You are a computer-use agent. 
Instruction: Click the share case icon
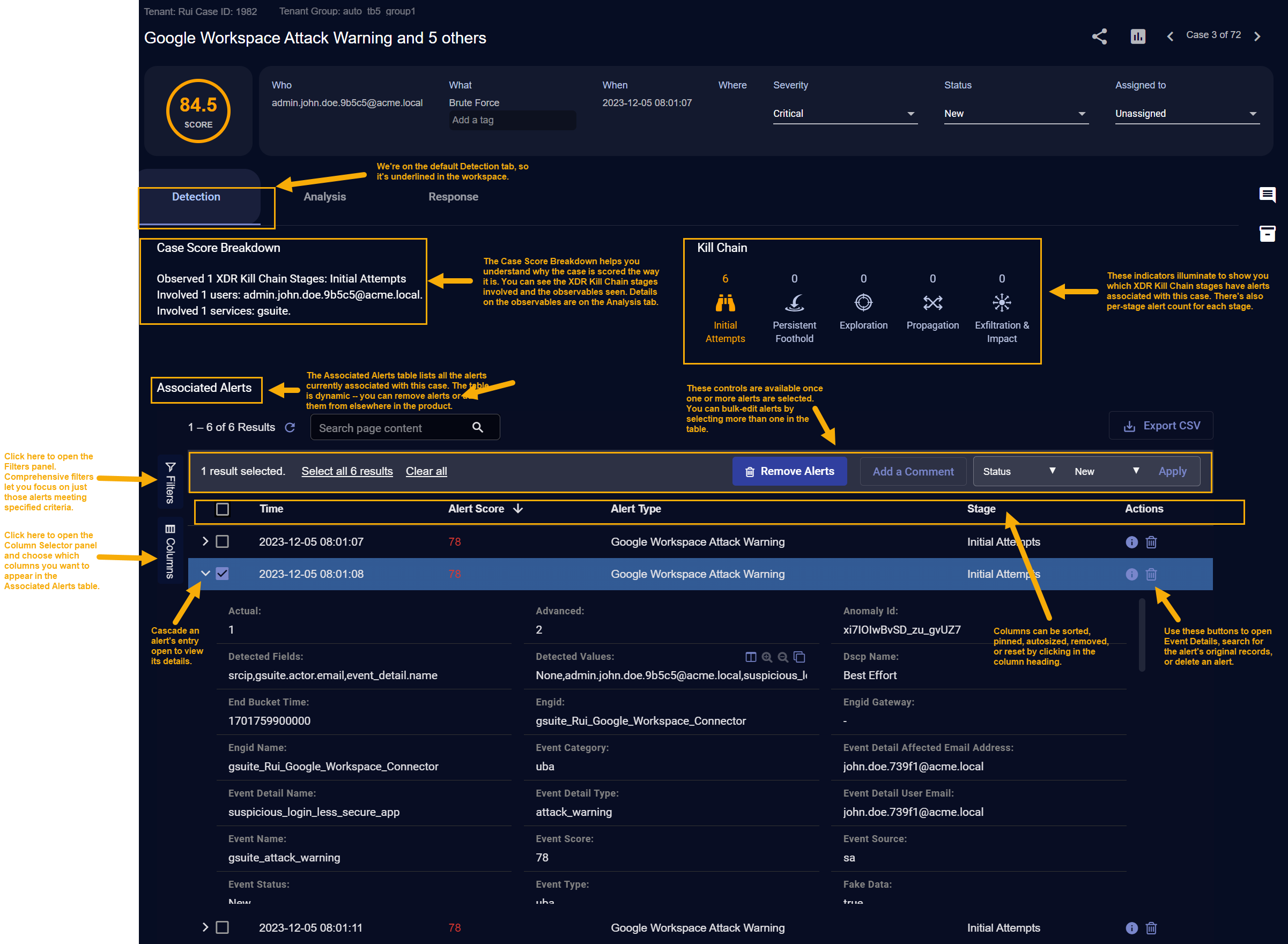point(1099,36)
